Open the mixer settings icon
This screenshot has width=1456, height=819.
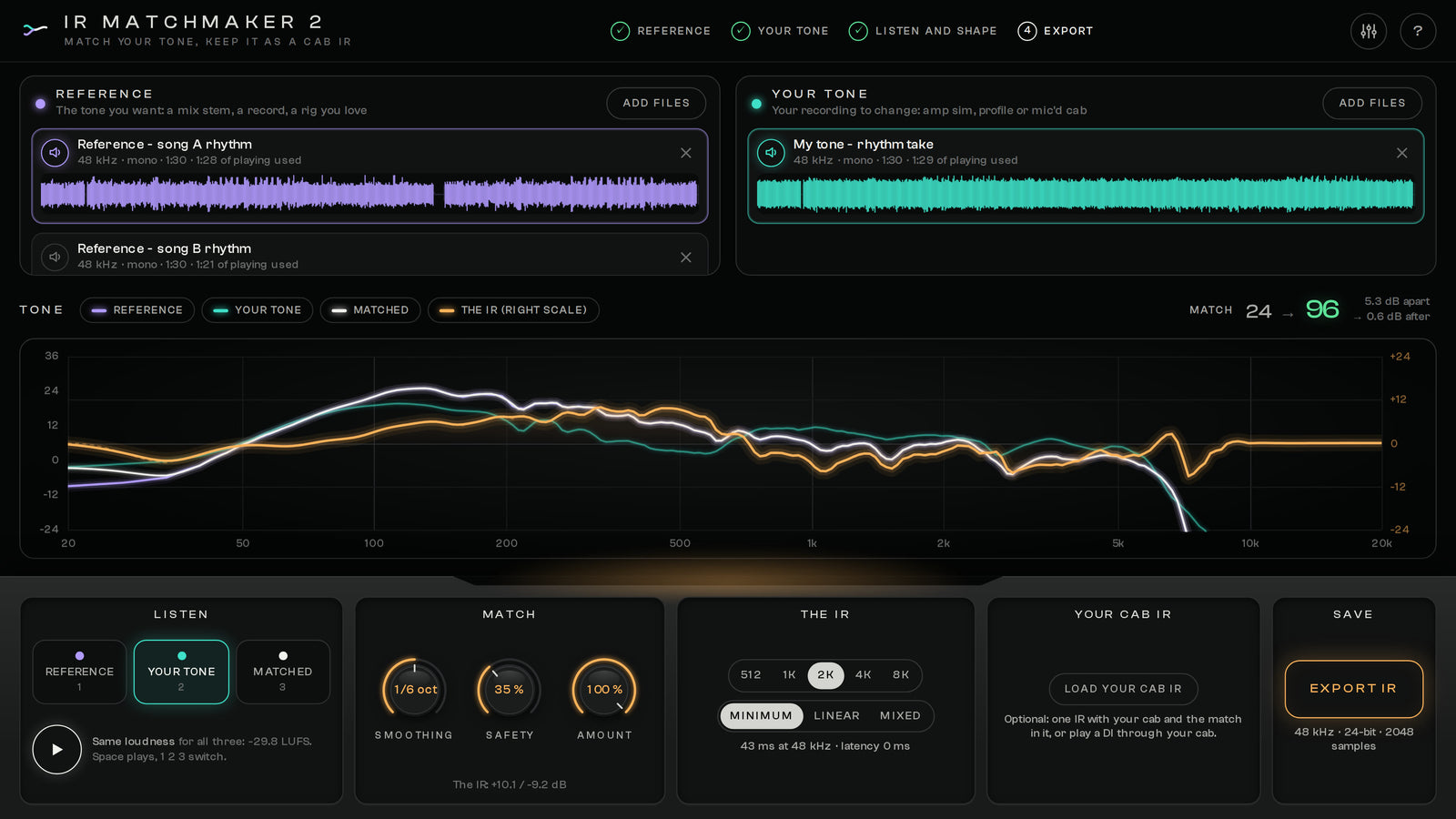click(x=1369, y=31)
